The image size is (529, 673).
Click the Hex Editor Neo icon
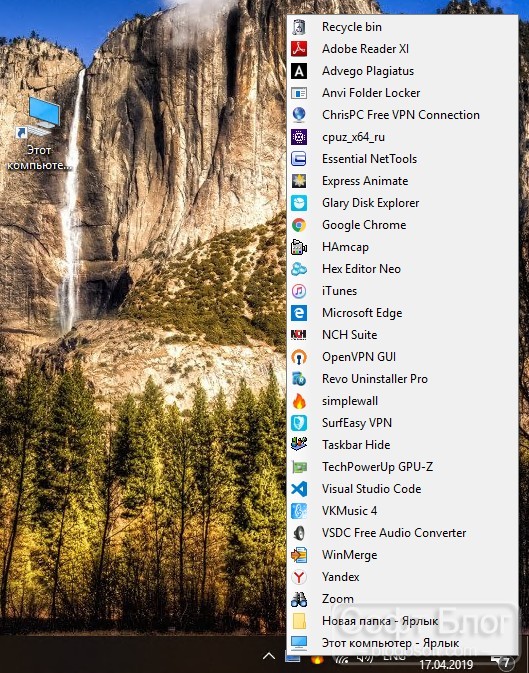tap(299, 269)
